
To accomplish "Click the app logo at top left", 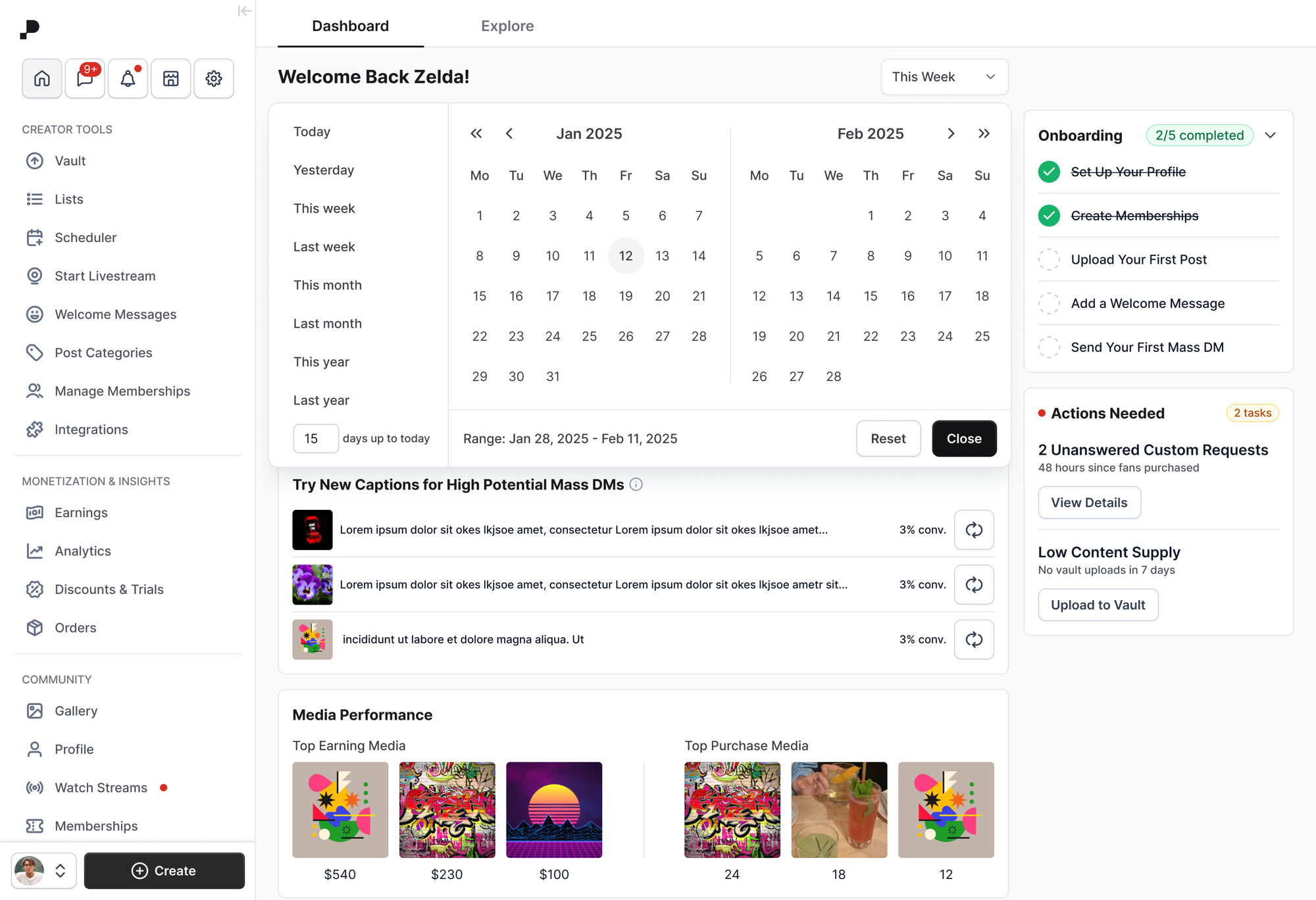I will [30, 30].
